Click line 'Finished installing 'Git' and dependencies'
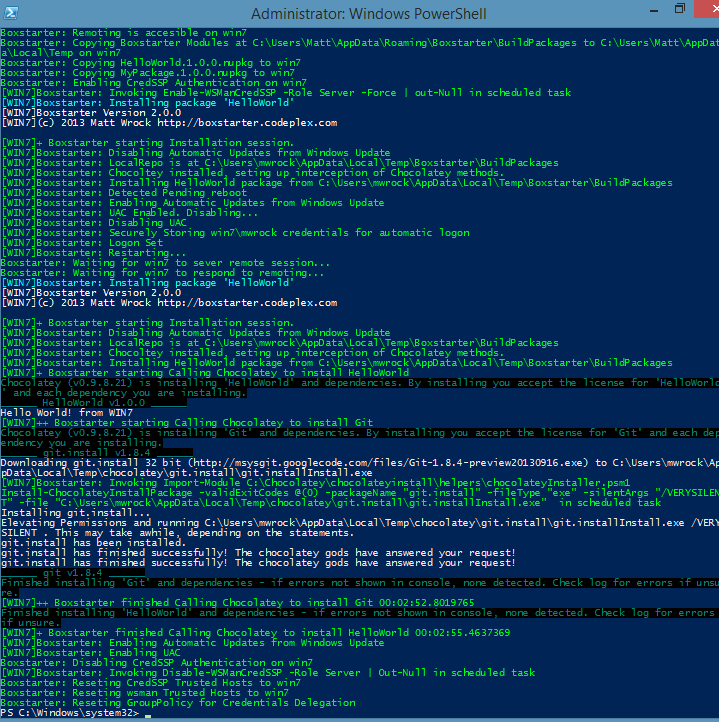This screenshot has height=722, width=719. click(359, 583)
